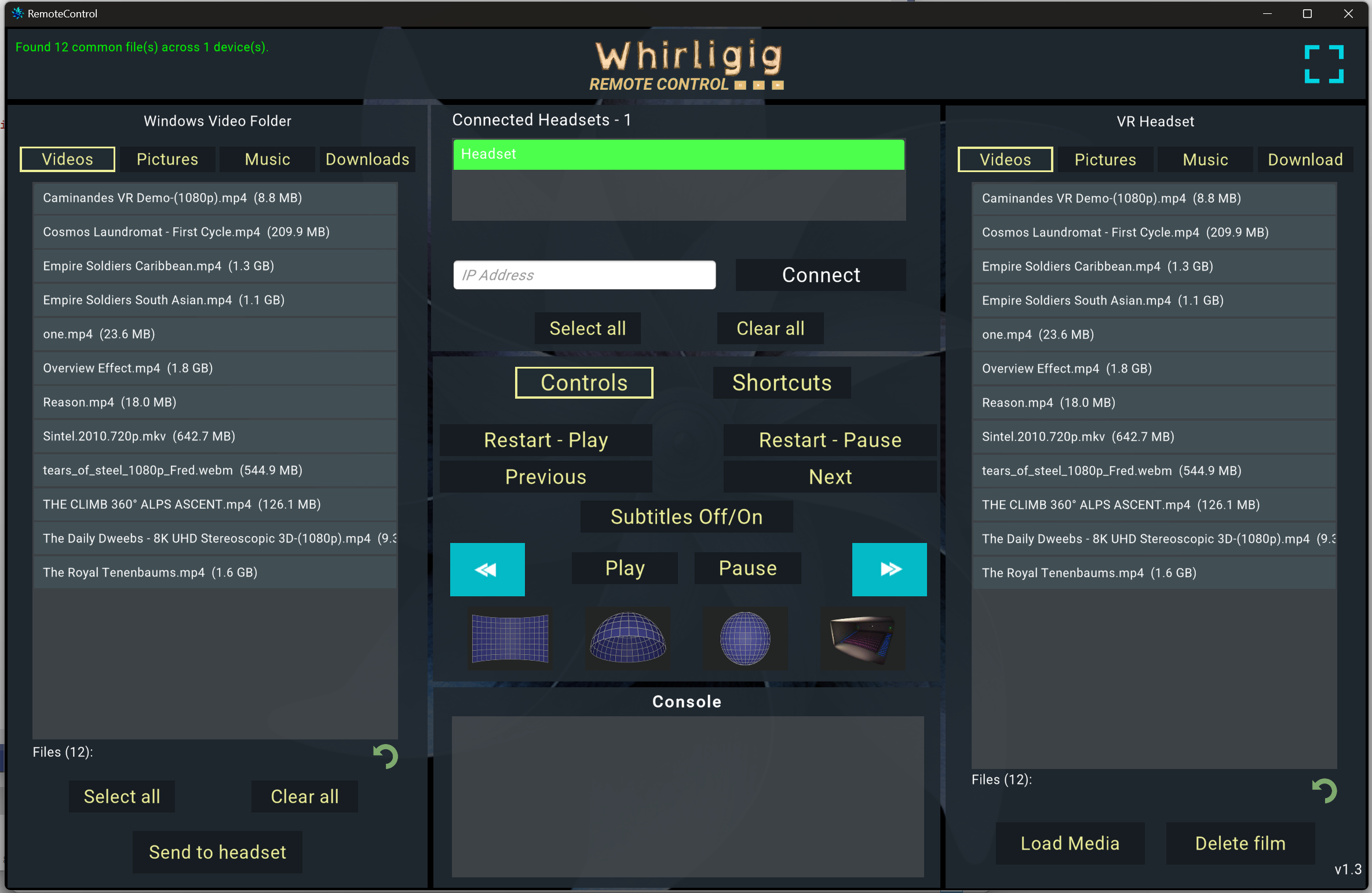Image resolution: width=1372 pixels, height=893 pixels.
Task: Refresh the VR Headset file list
Action: 1324,790
